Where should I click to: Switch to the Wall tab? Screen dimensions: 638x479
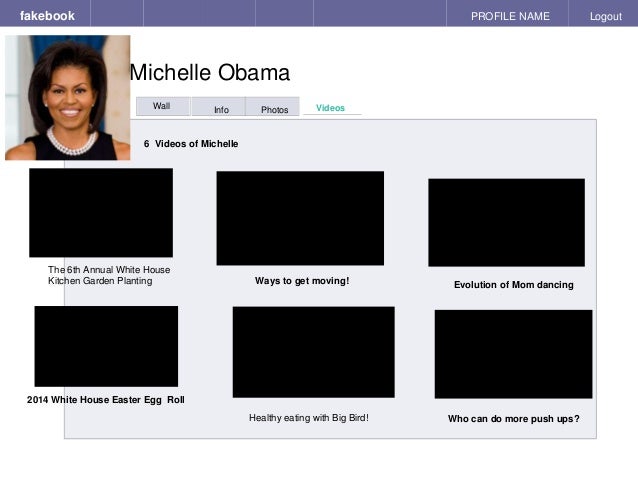pyautogui.click(x=163, y=106)
